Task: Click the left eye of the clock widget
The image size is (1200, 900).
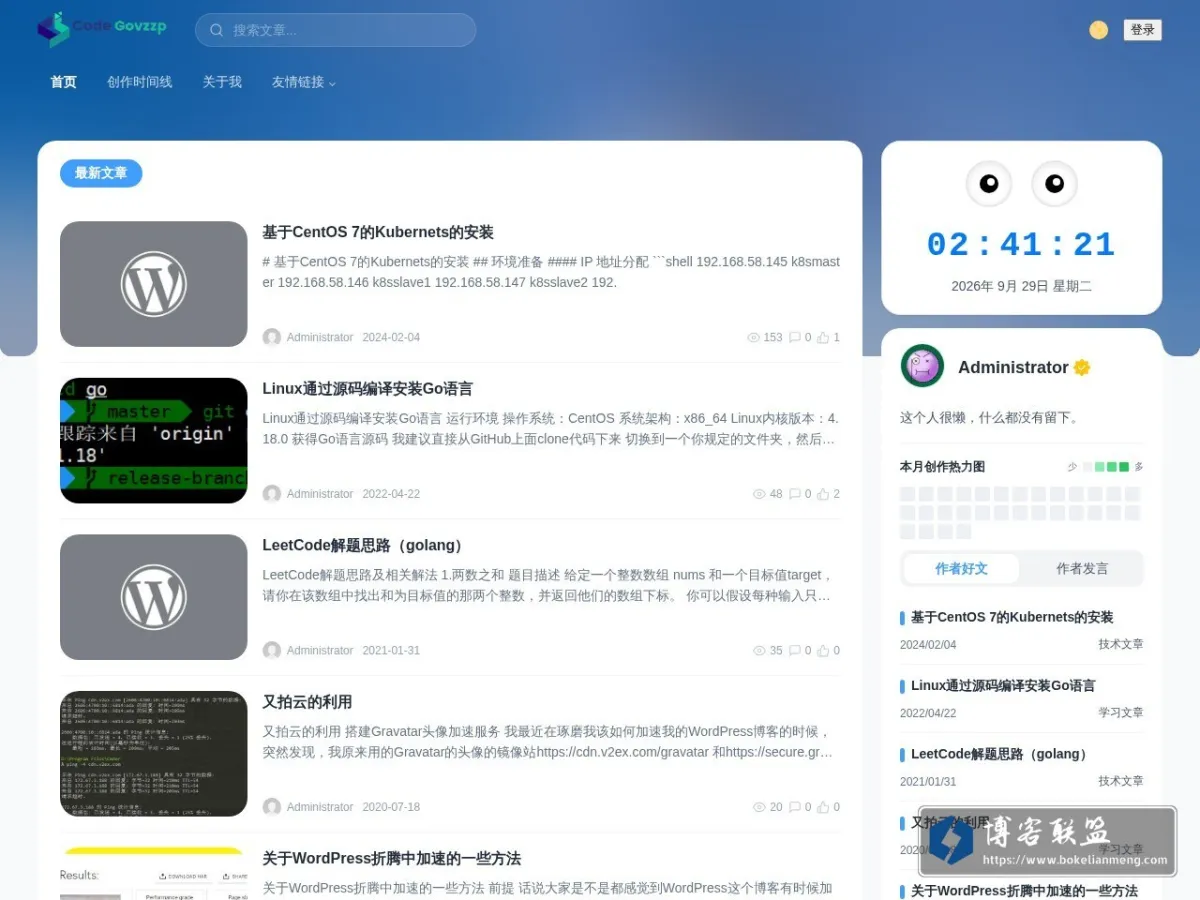Action: (988, 184)
